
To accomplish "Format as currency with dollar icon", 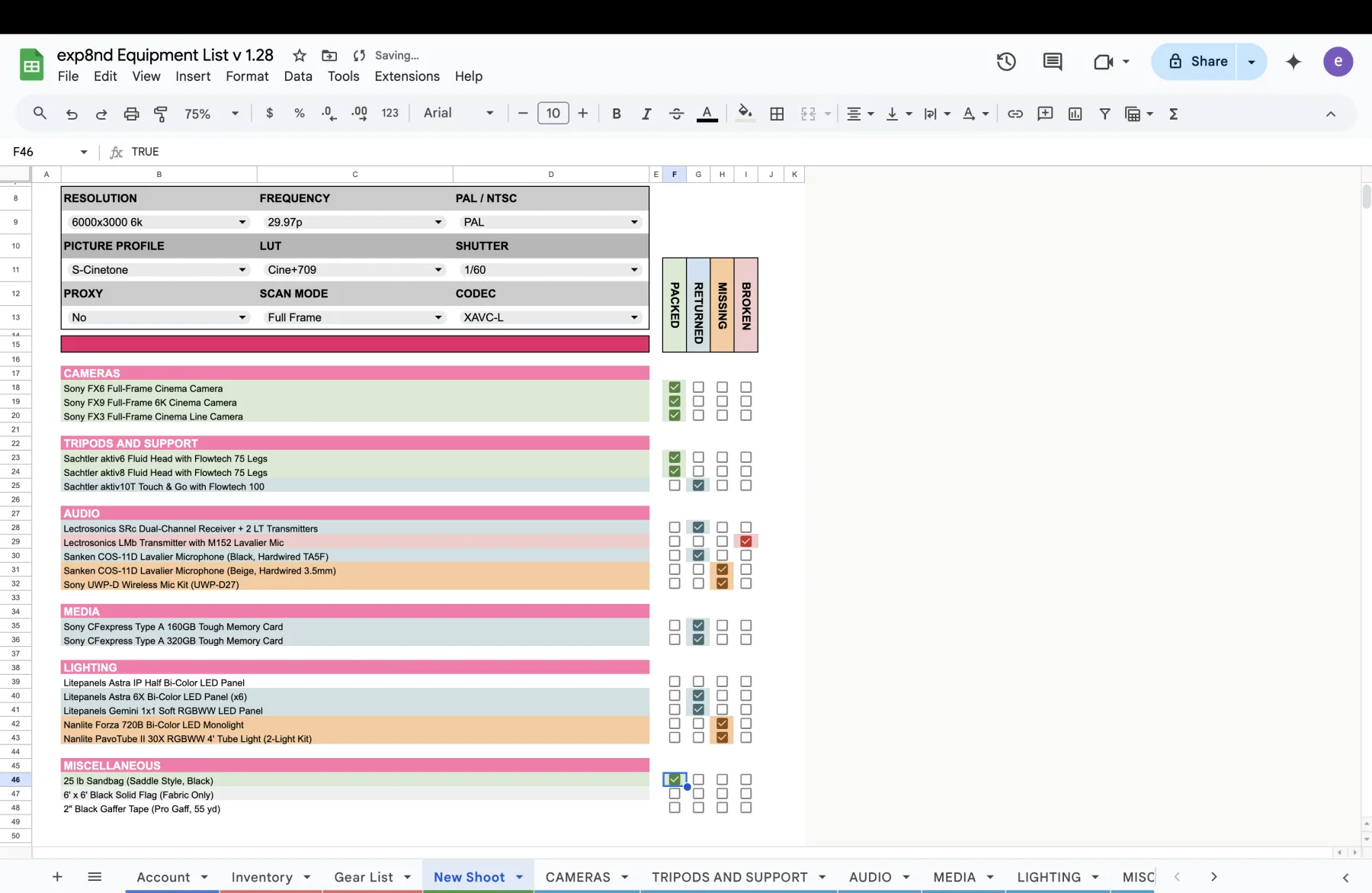I will (x=269, y=113).
